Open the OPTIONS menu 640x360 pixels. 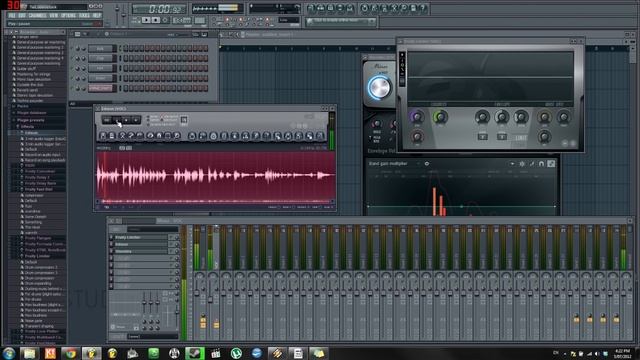pyautogui.click(x=69, y=16)
